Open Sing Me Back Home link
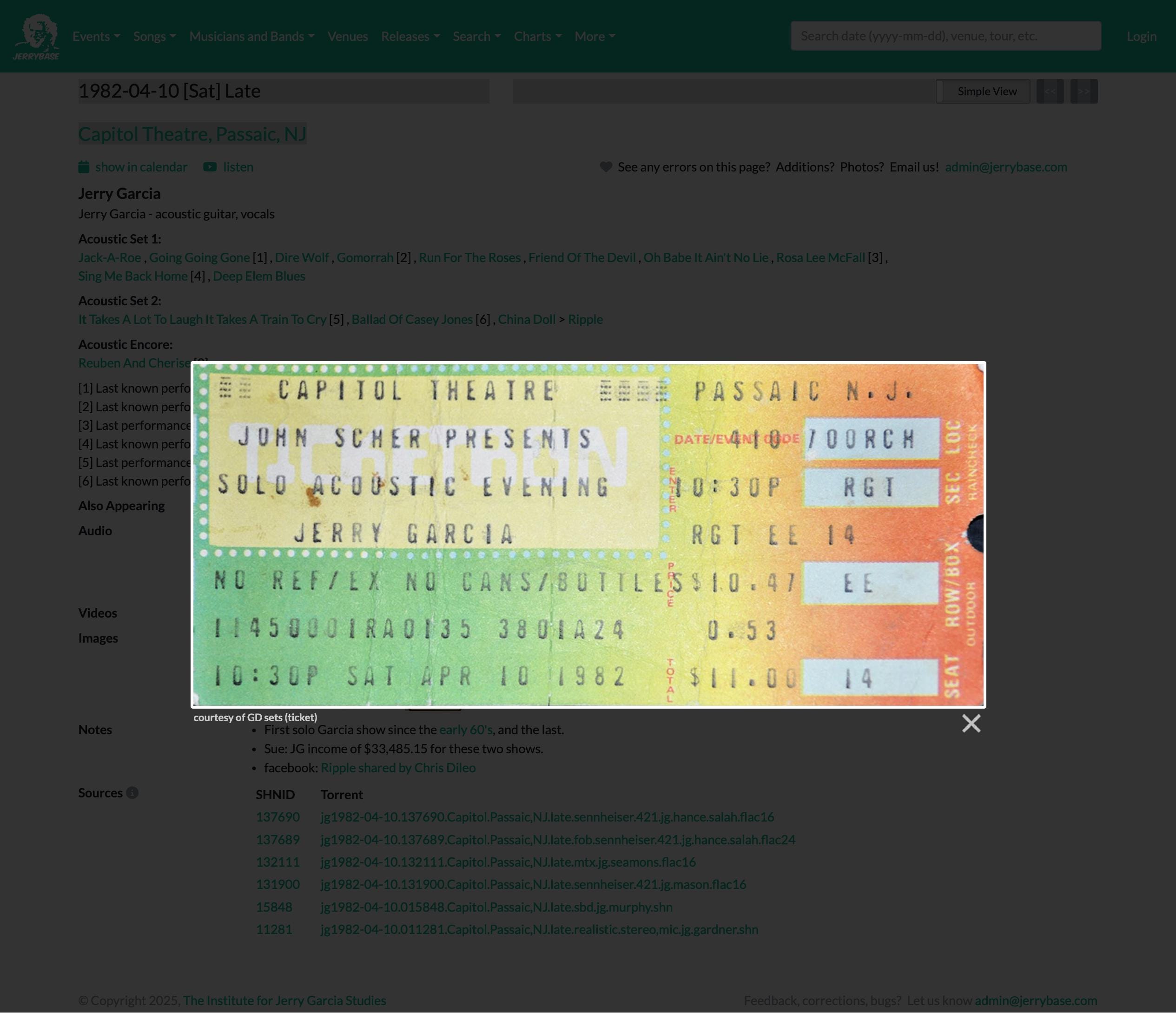This screenshot has height=1013, width=1176. [x=133, y=276]
